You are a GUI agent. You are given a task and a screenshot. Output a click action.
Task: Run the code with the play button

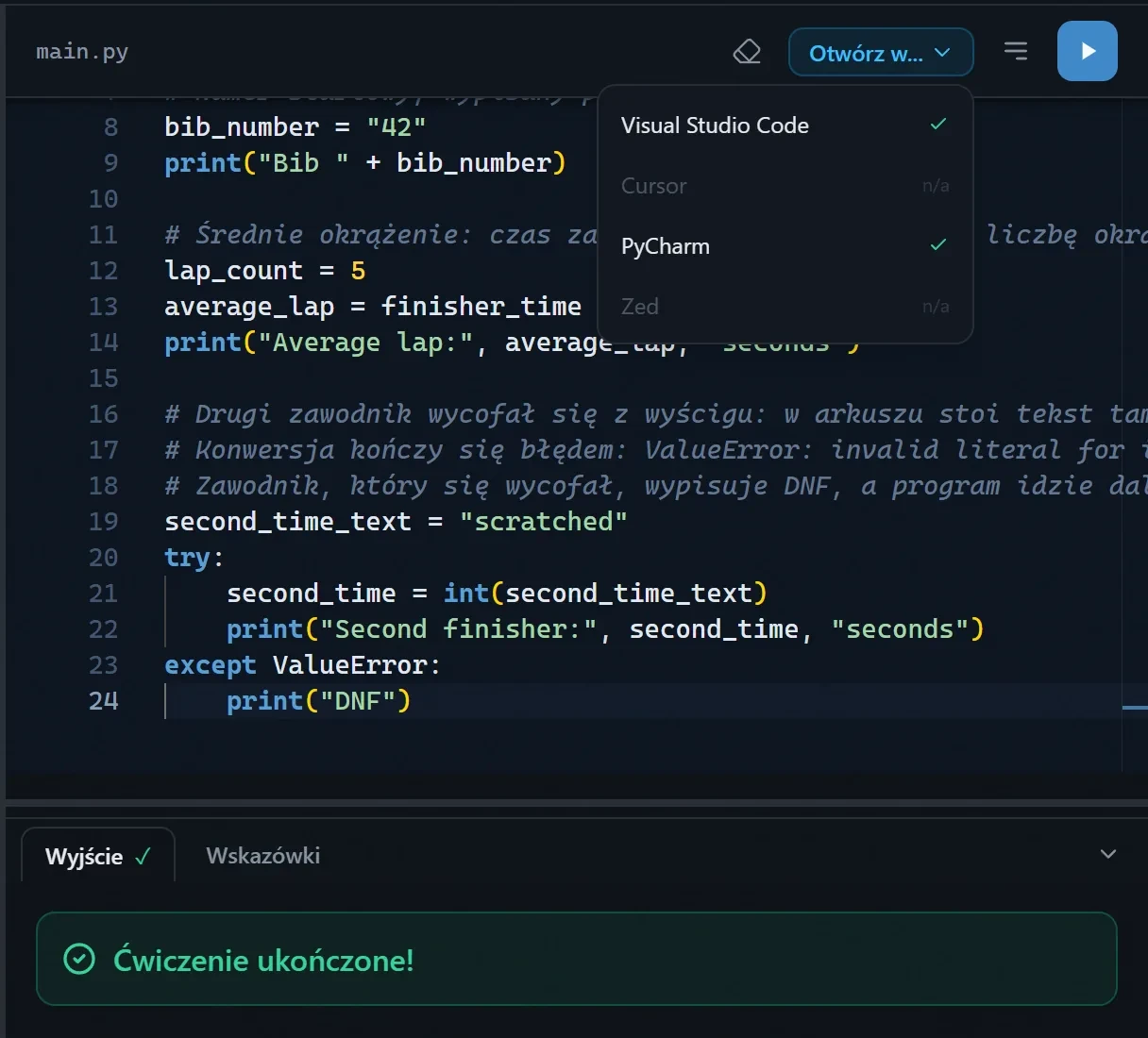(1088, 51)
